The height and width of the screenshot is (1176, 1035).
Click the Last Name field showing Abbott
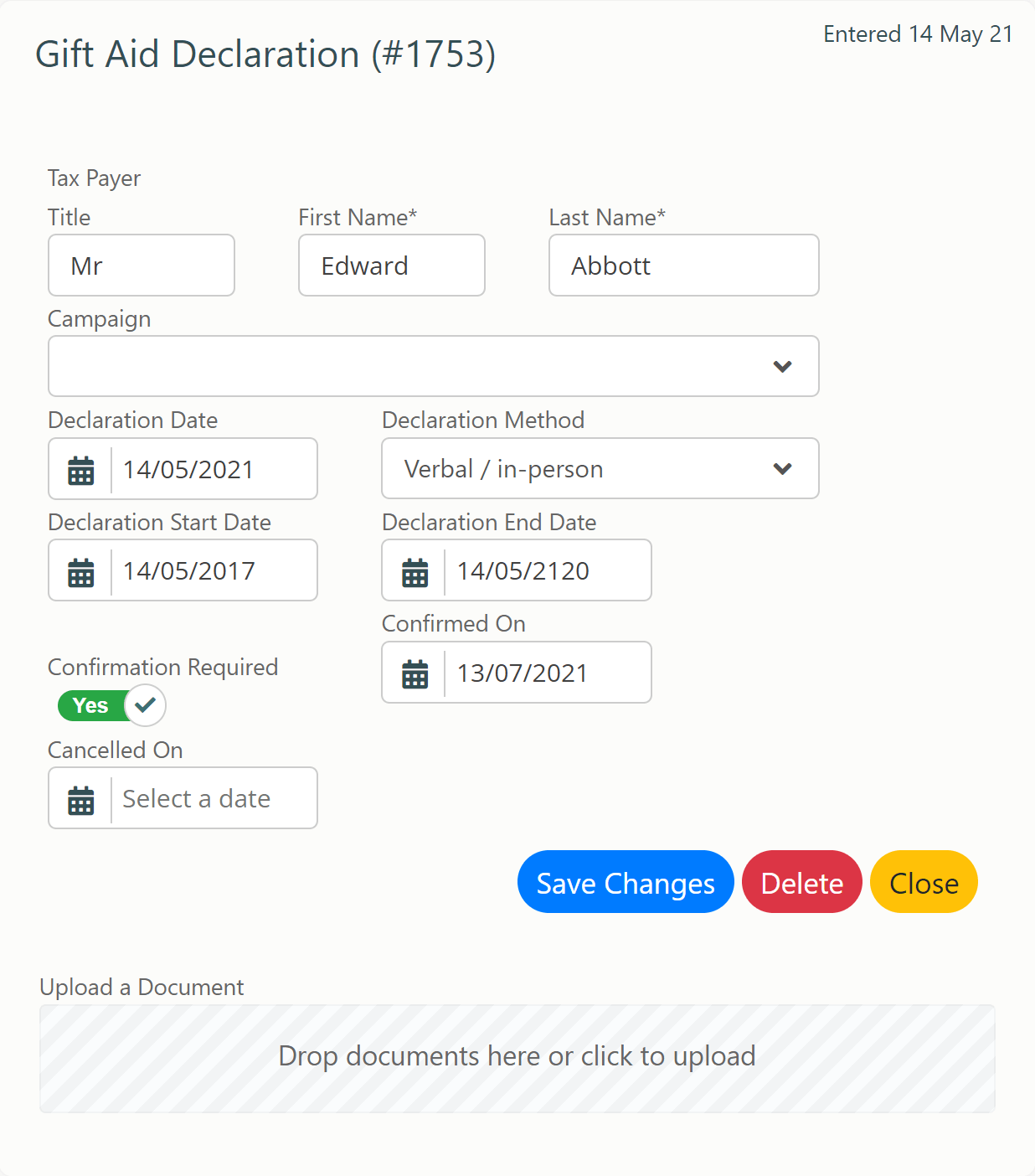tap(683, 266)
